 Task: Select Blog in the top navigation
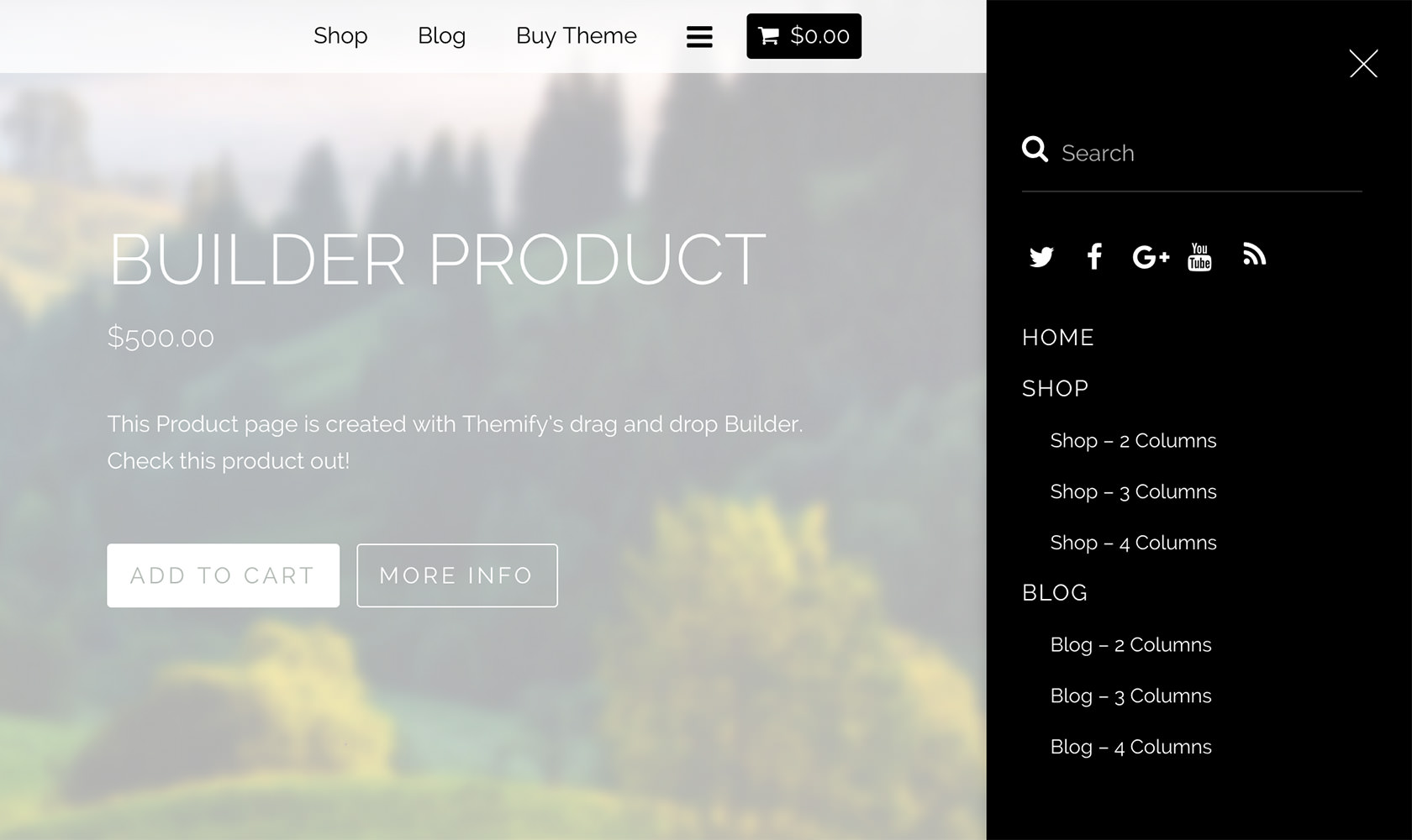pos(441,36)
